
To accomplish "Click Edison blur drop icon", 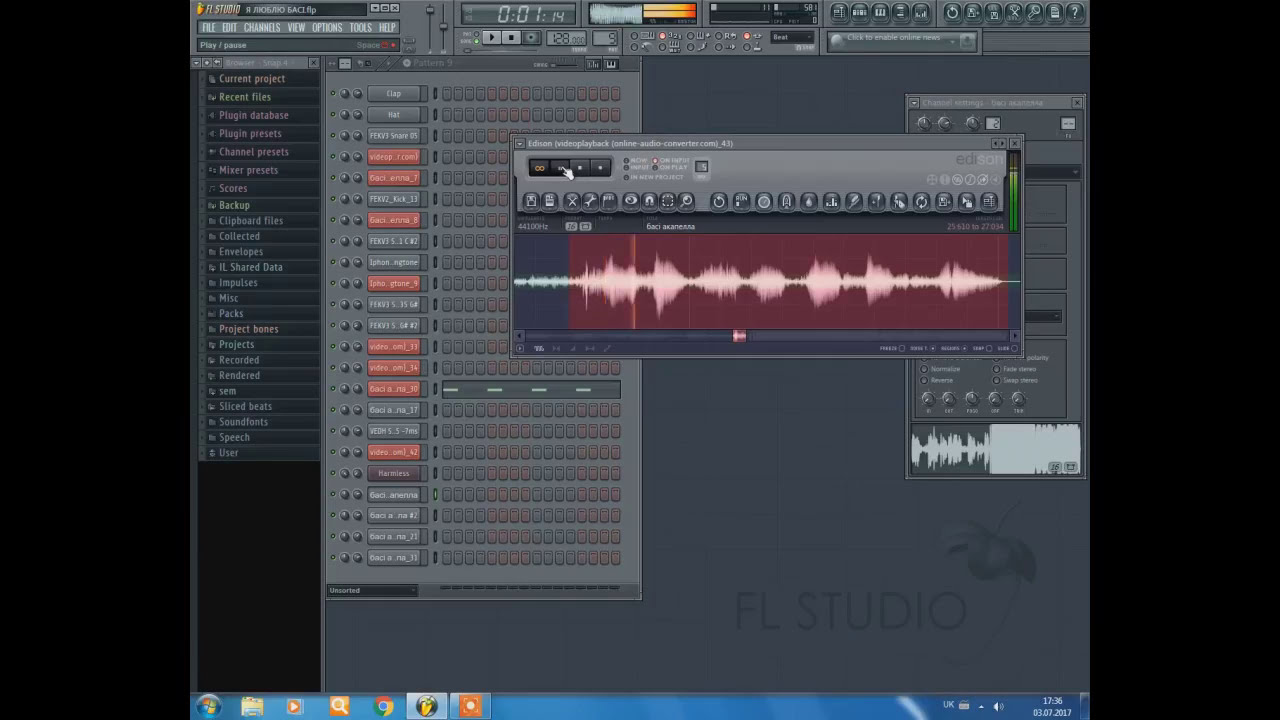I will [x=808, y=201].
